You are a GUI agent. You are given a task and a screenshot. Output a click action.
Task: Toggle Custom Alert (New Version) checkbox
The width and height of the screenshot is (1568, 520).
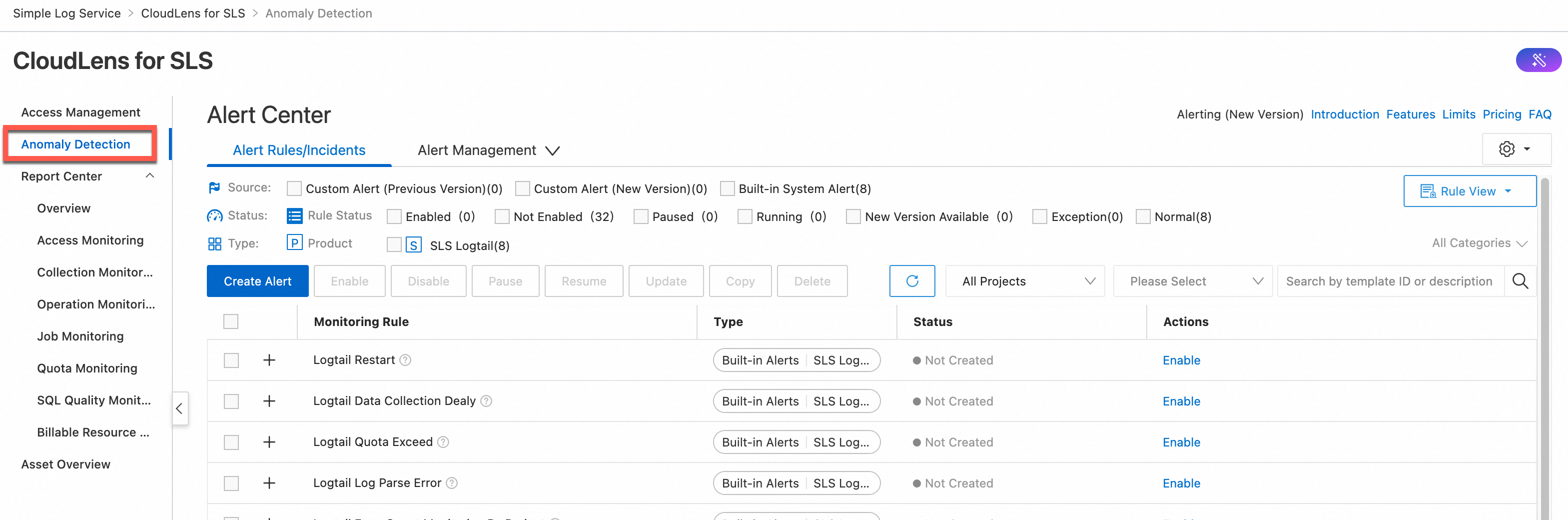pyautogui.click(x=522, y=189)
